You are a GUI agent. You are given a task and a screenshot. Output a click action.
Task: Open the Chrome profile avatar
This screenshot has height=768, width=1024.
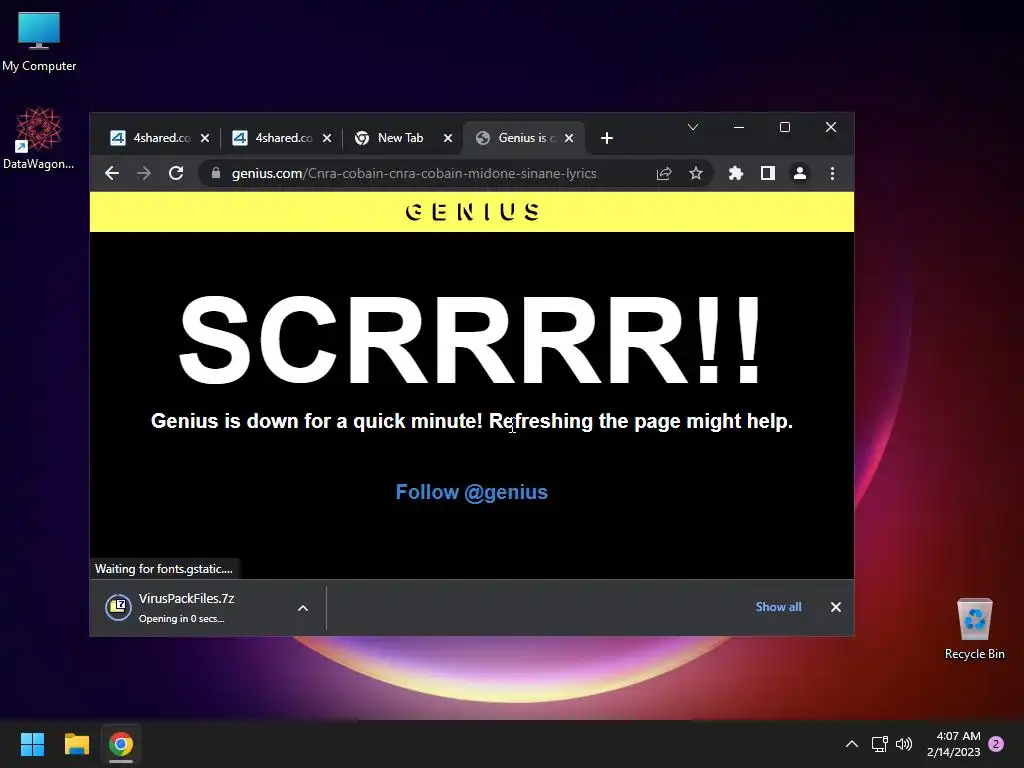799,173
